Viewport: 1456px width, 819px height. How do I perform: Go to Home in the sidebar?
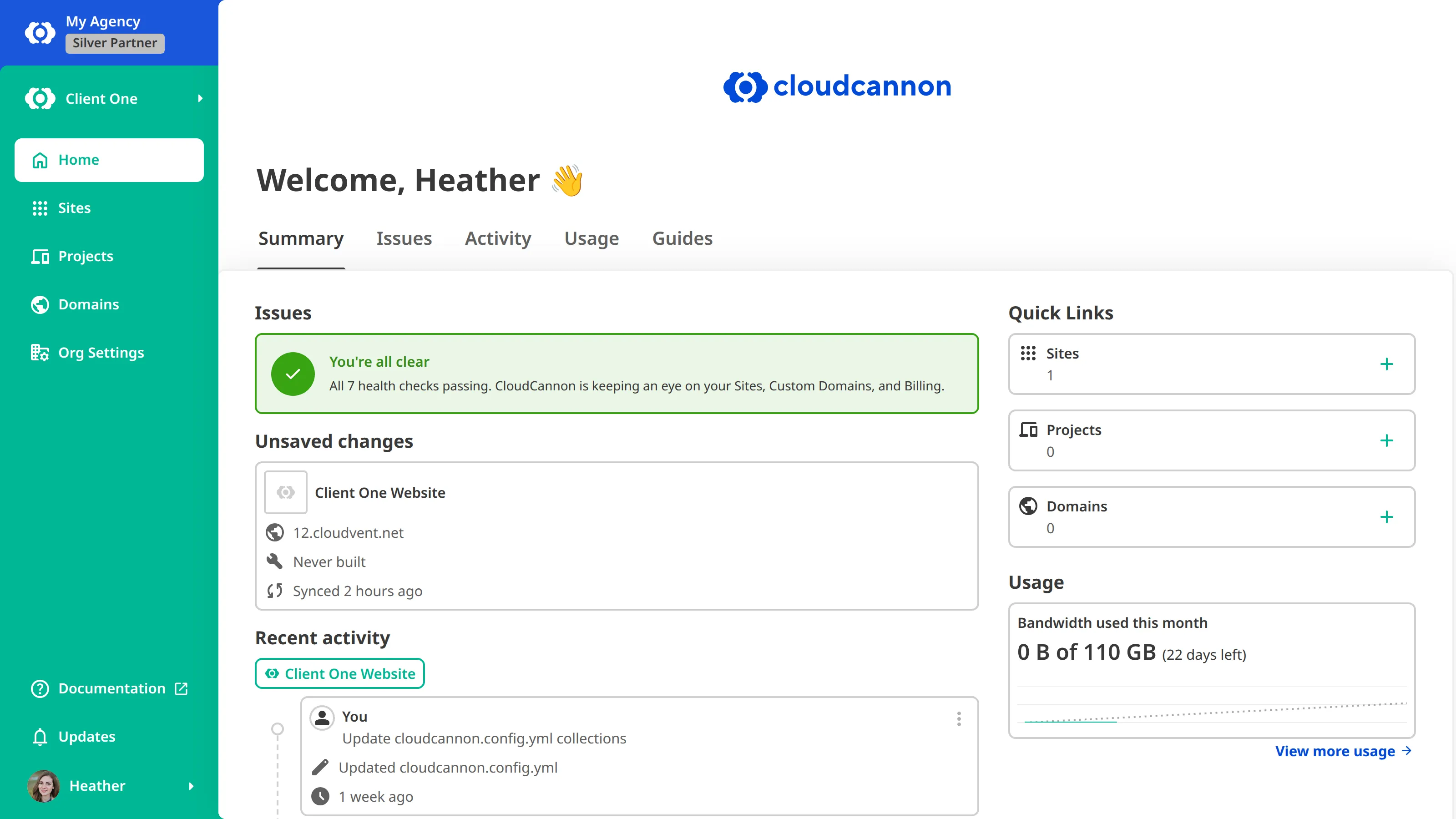[109, 160]
